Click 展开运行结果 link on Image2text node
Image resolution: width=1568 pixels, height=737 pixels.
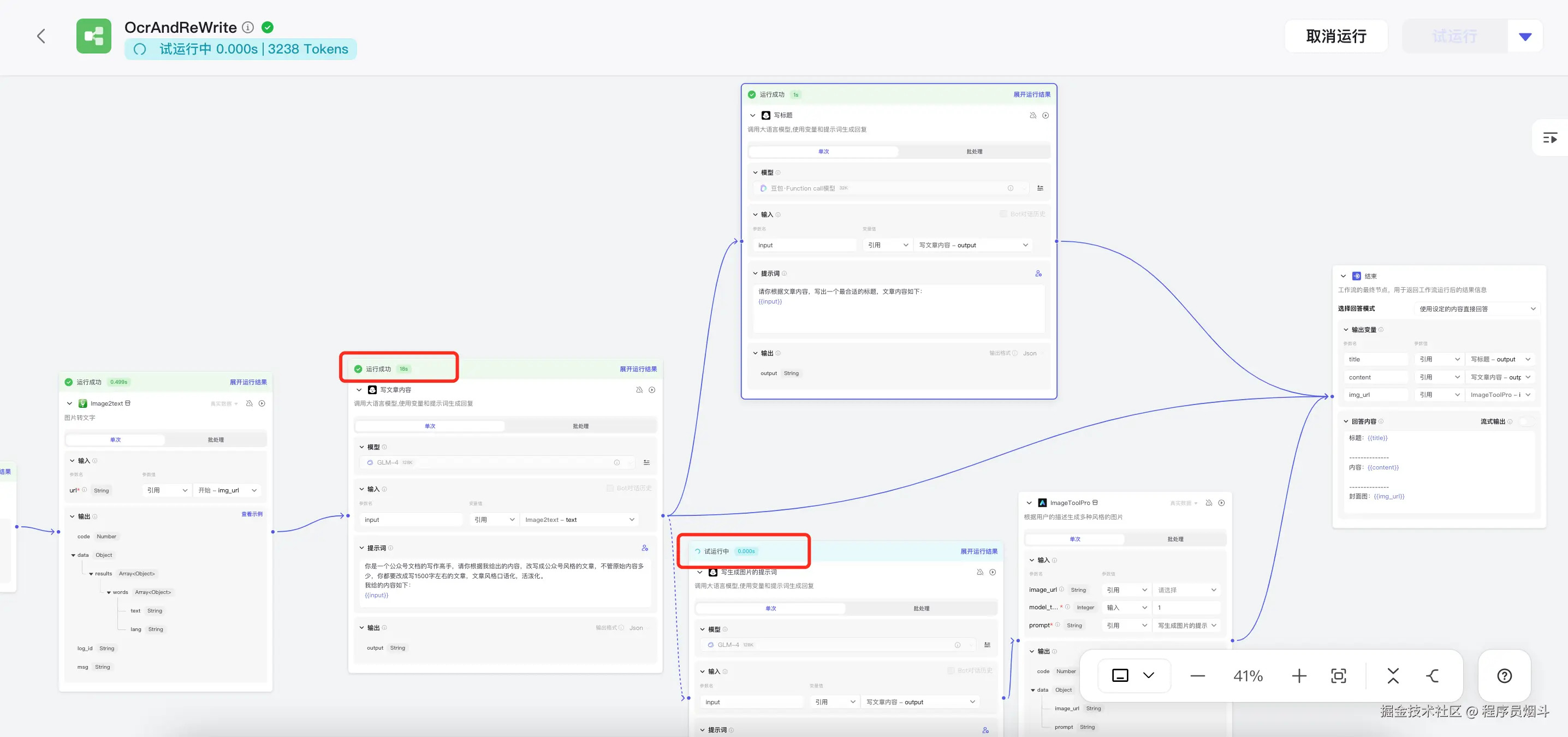248,382
